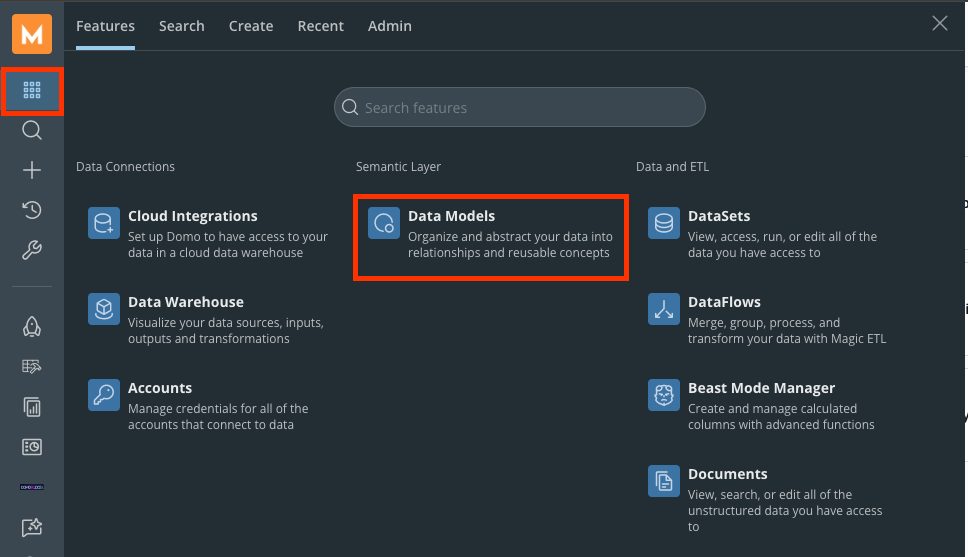
Task: Click the Data Warehouse cube icon
Action: point(104,309)
